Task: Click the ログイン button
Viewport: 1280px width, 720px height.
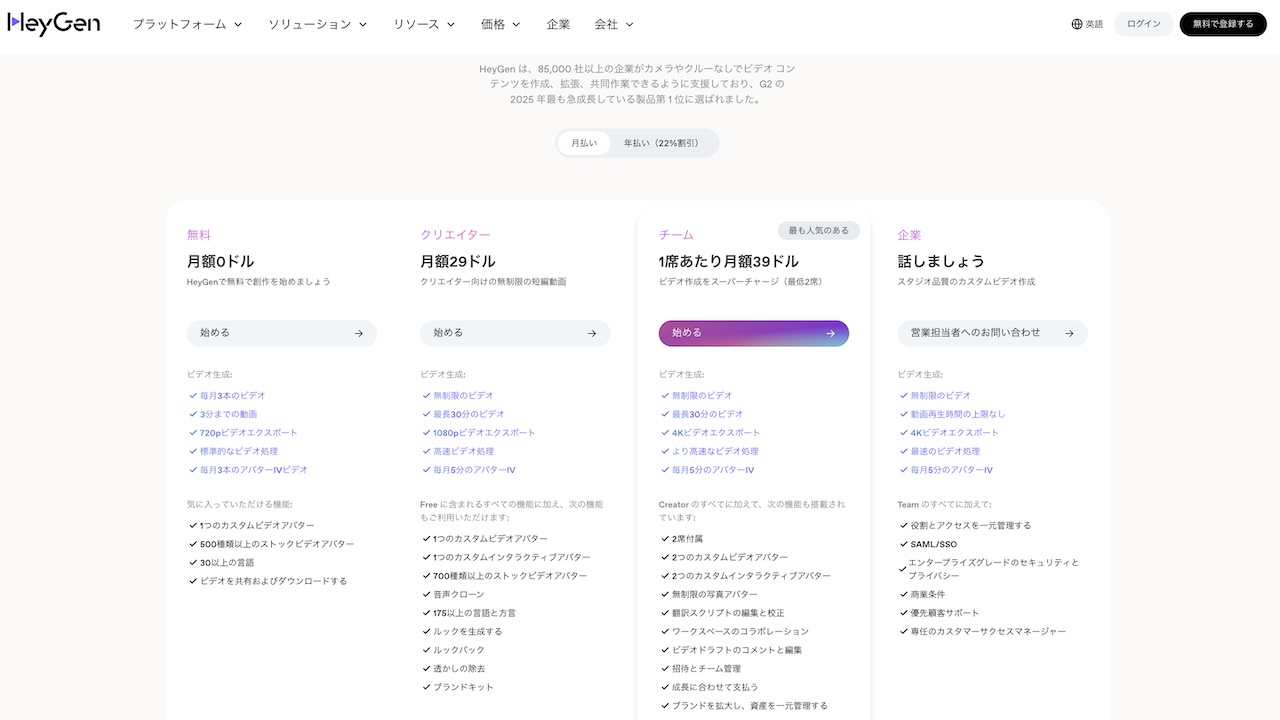Action: (x=1144, y=24)
